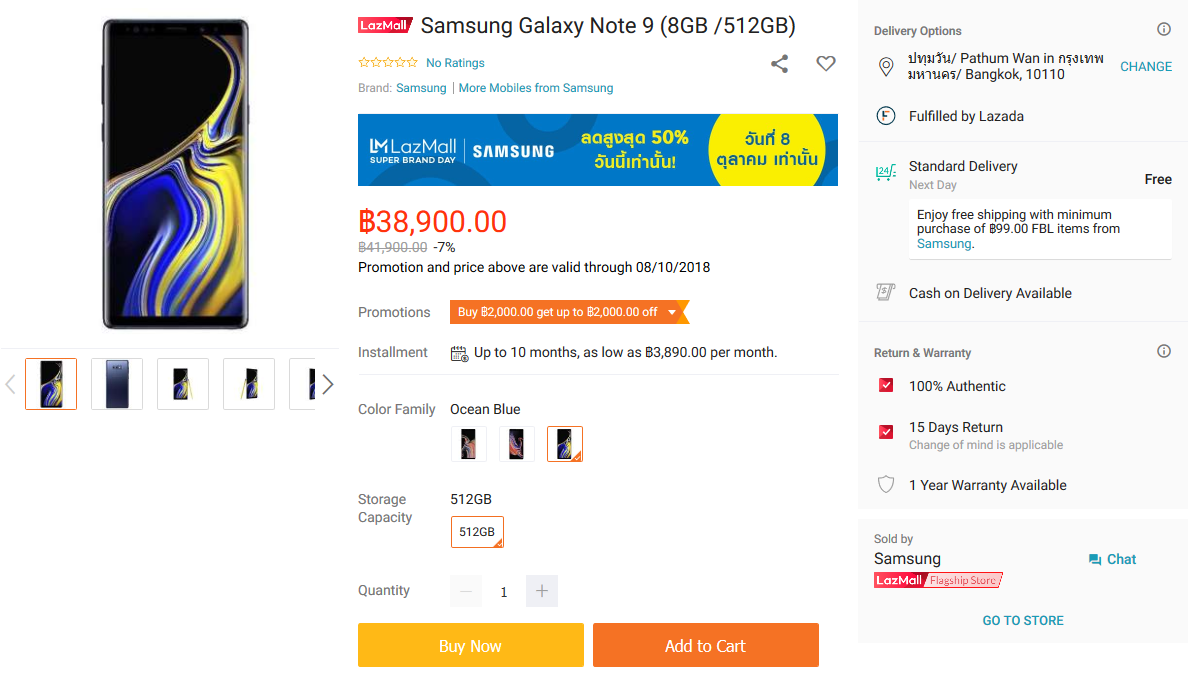Add product to wishlist with heart icon
This screenshot has height=683, width=1188.
(826, 64)
